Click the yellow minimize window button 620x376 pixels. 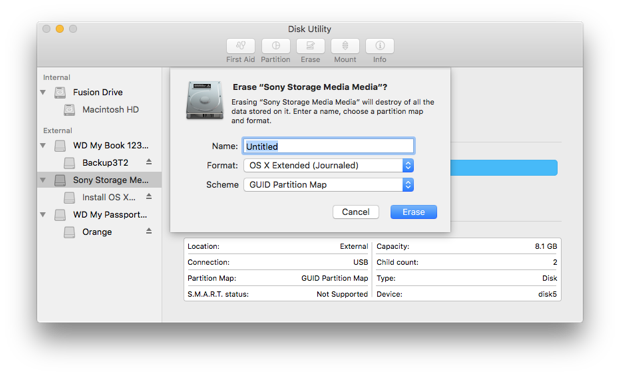[x=60, y=29]
